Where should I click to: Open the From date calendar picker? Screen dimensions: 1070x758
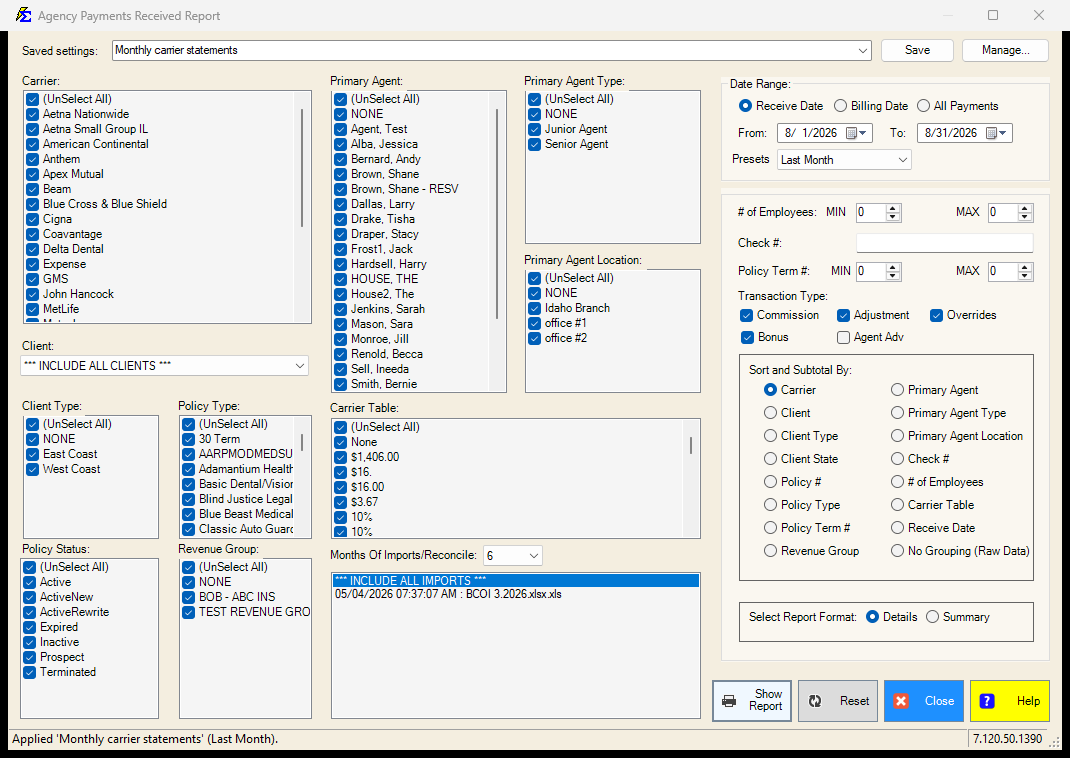point(856,133)
